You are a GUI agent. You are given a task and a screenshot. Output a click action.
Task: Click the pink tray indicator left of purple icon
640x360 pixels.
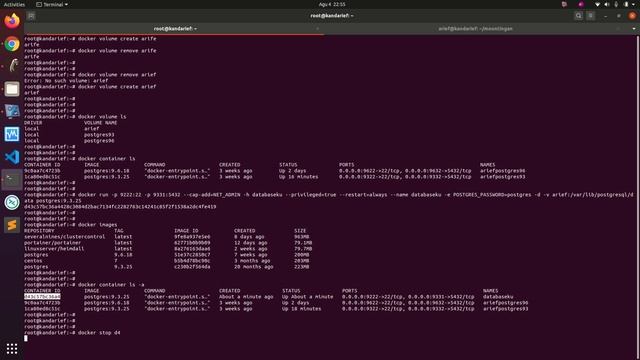pos(564,4)
